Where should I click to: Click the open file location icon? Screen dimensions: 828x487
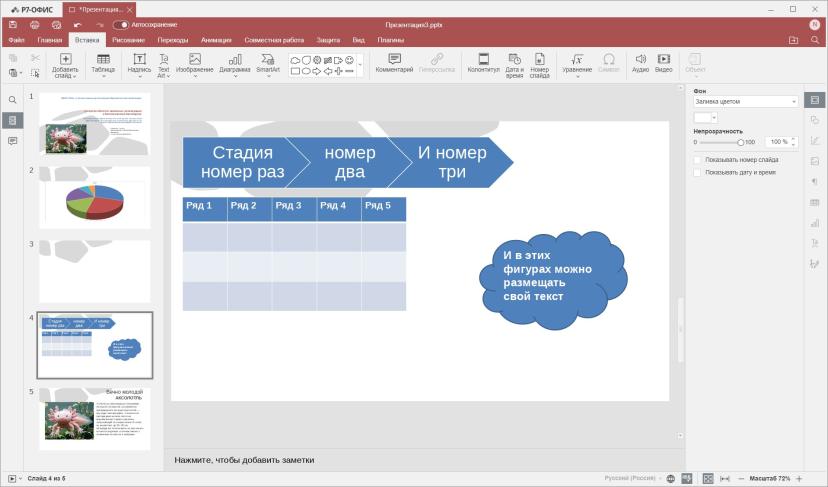coord(793,40)
